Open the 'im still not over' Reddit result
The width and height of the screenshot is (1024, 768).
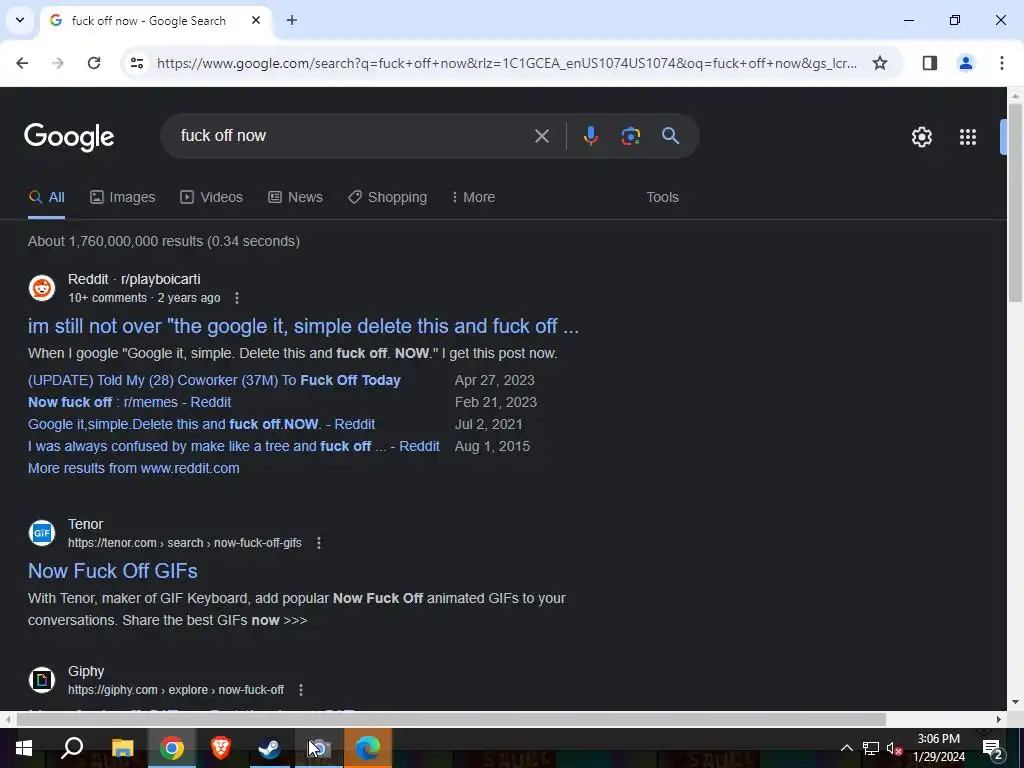pyautogui.click(x=303, y=326)
